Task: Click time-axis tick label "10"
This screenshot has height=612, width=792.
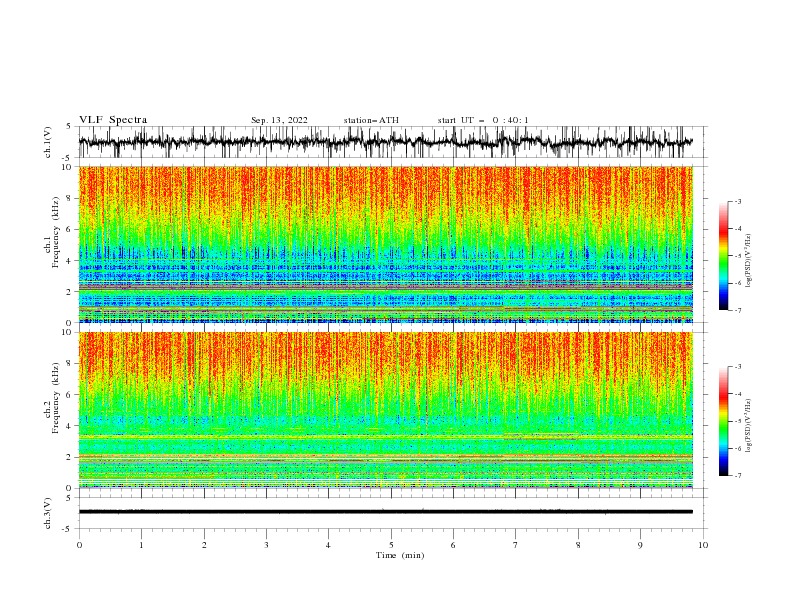Action: pos(703,545)
